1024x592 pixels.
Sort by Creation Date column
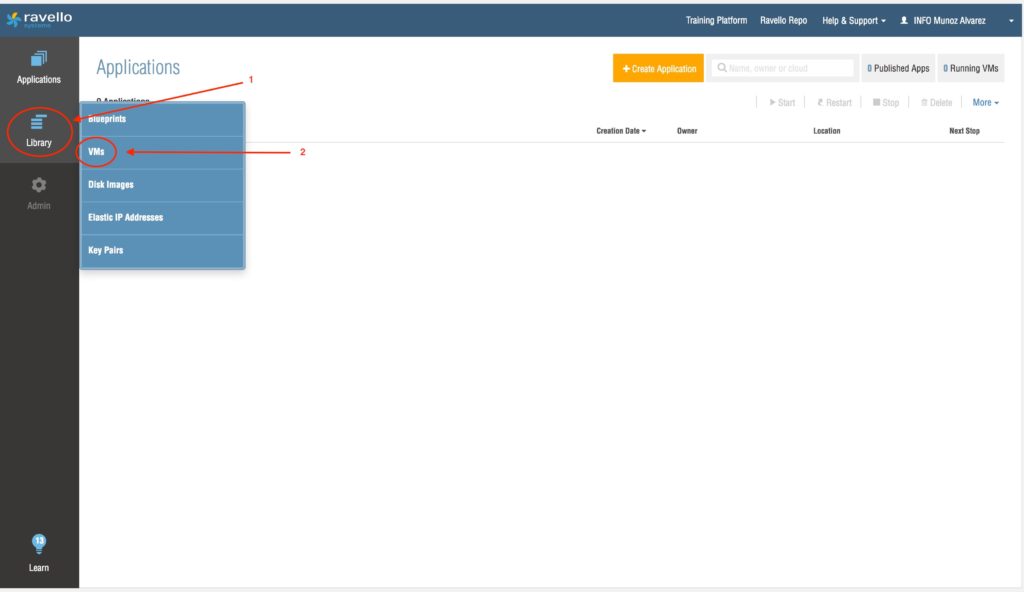click(621, 131)
